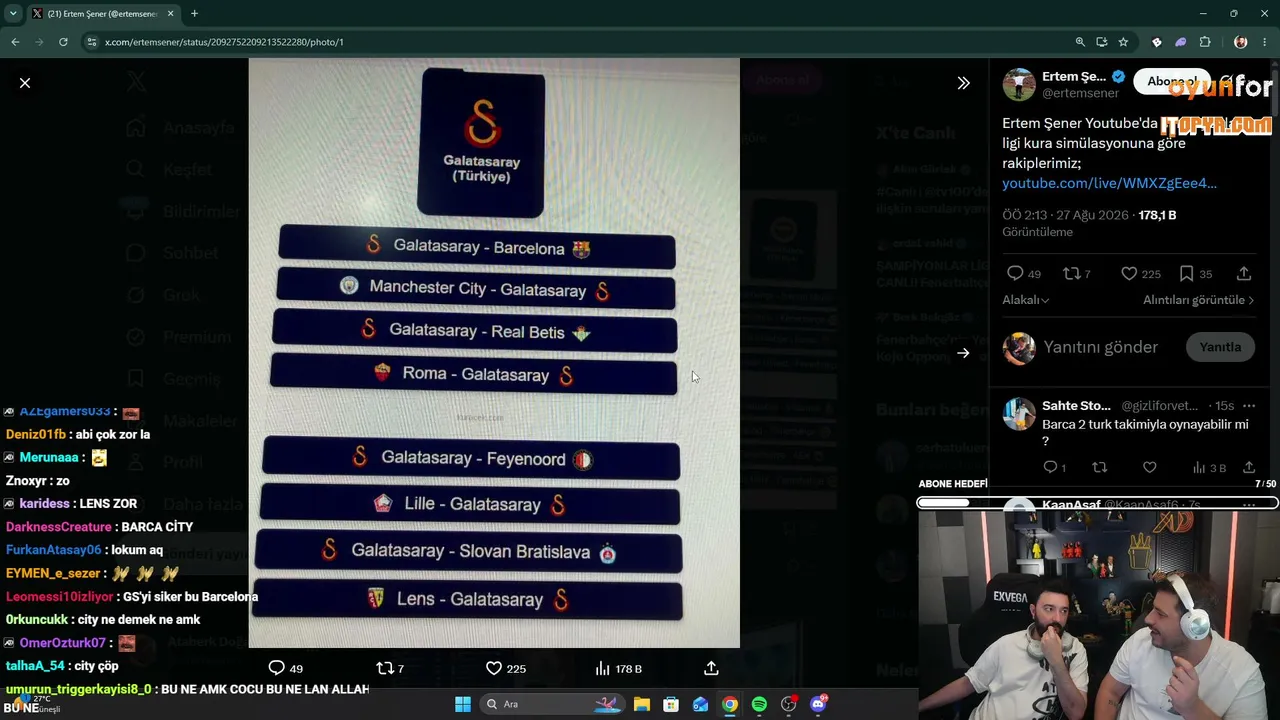
Task: Open Microsoft Store from the taskbar
Action: pyautogui.click(x=671, y=704)
